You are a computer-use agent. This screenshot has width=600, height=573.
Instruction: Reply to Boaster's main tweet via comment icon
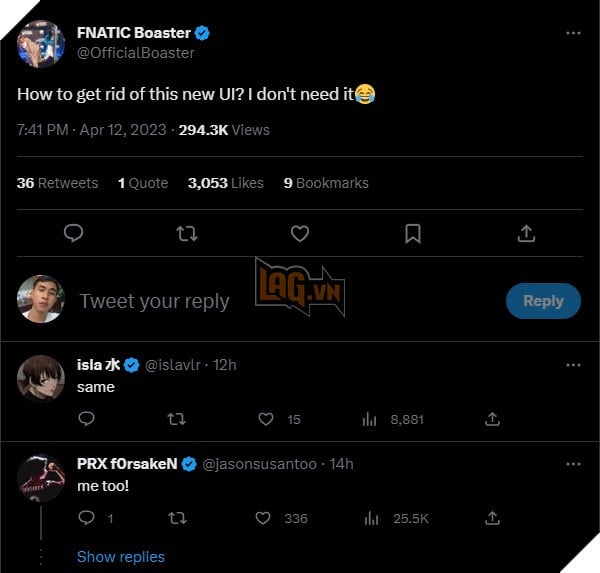73,234
